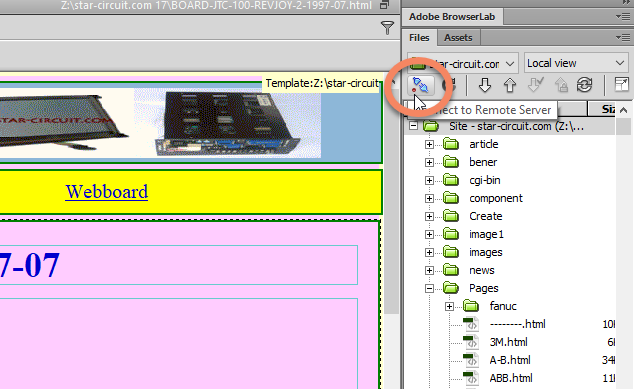Expand the cgi-bin folder

point(429,180)
